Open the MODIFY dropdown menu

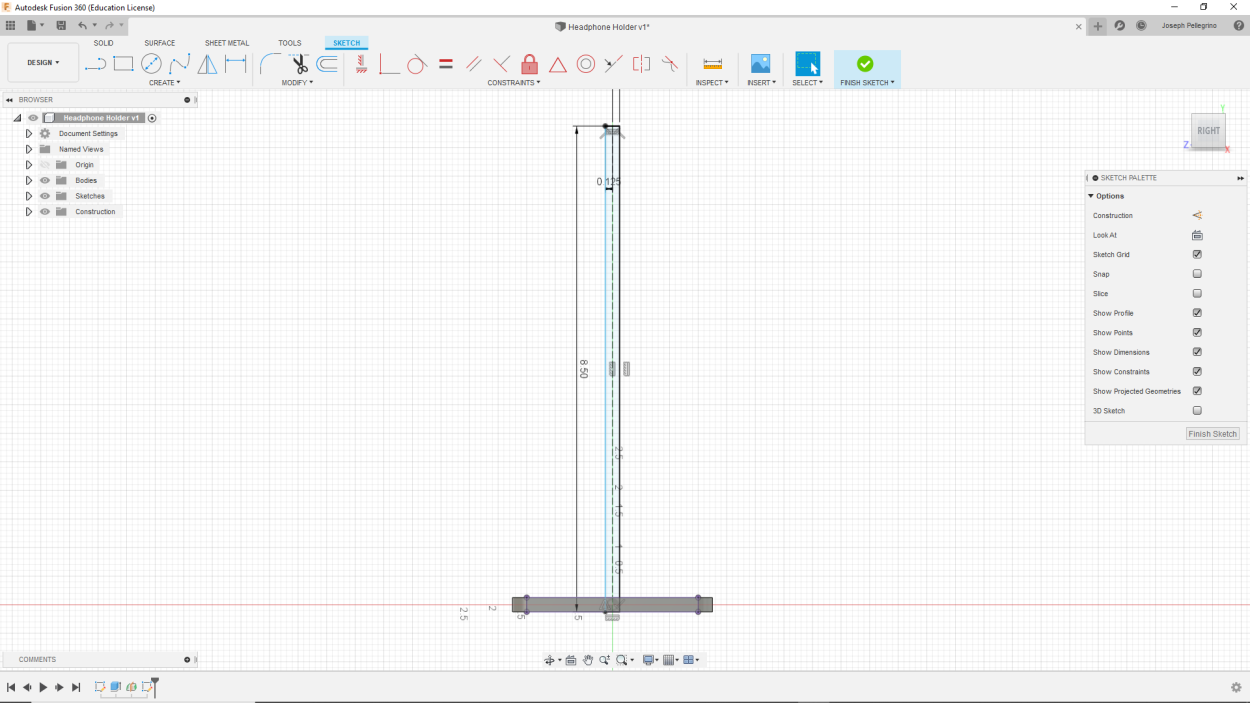click(x=297, y=83)
